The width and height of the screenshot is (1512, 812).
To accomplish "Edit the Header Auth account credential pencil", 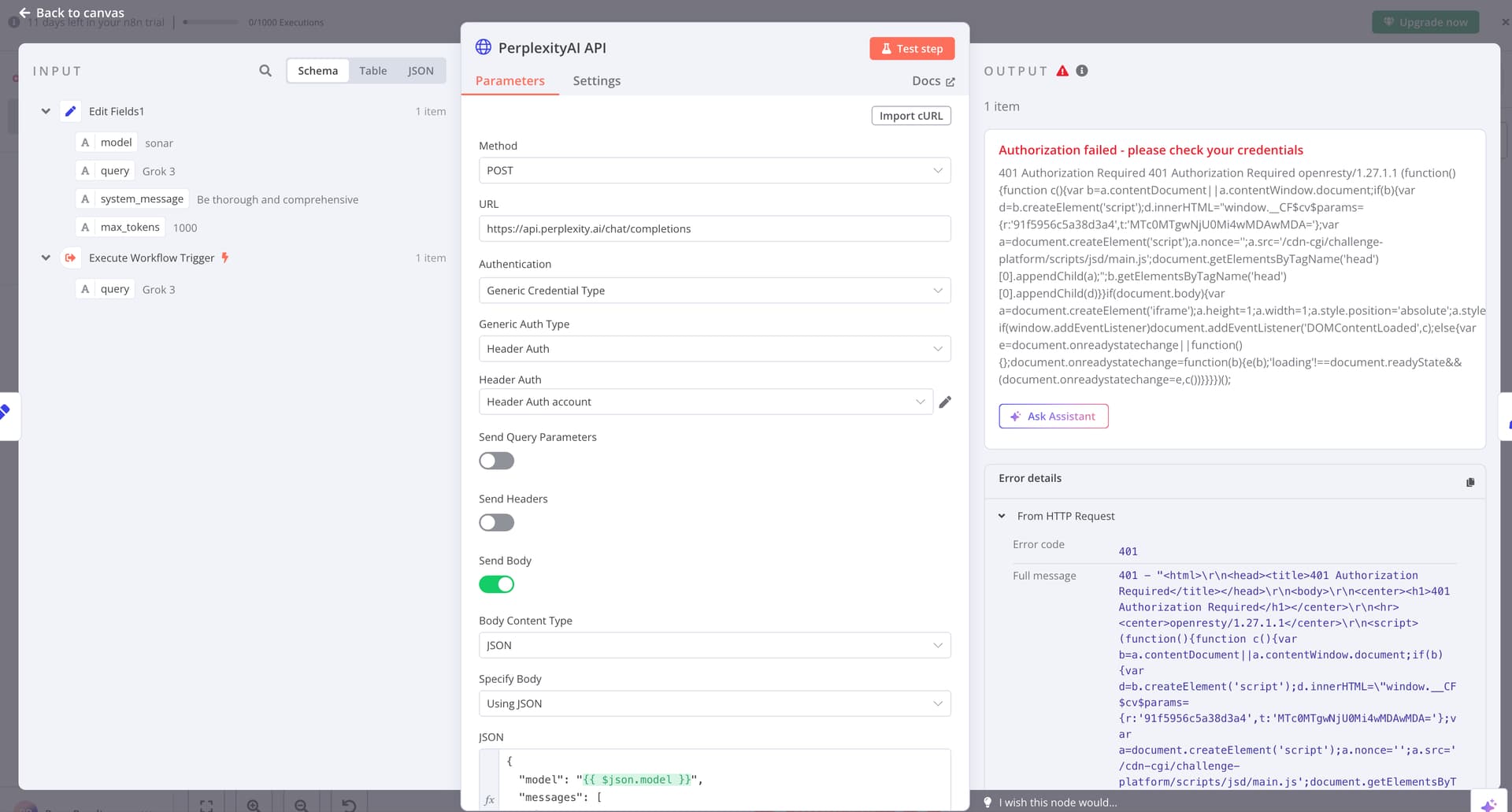I will (945, 402).
